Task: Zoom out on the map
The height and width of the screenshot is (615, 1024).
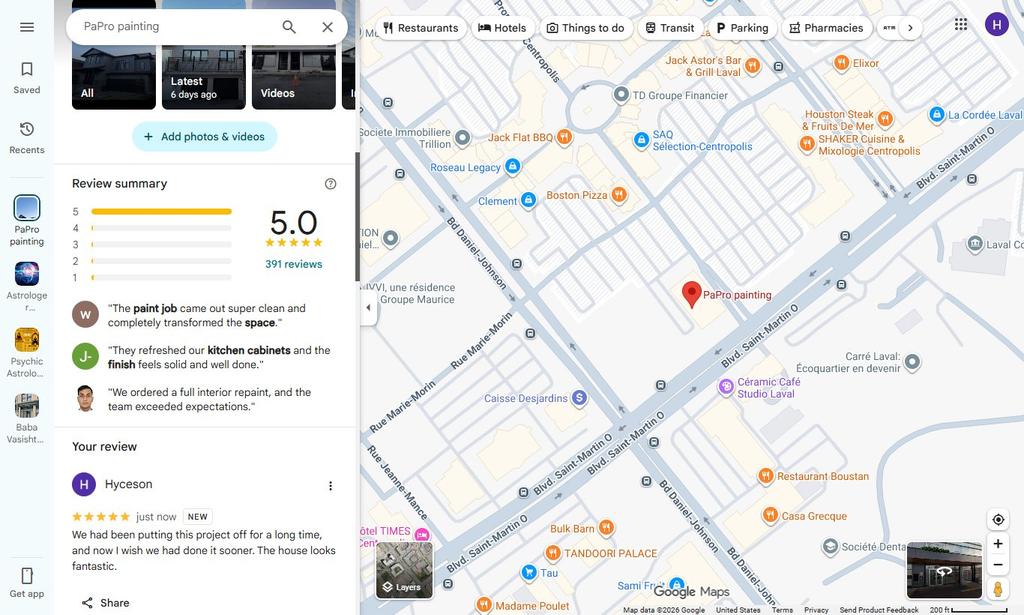Action: (998, 565)
